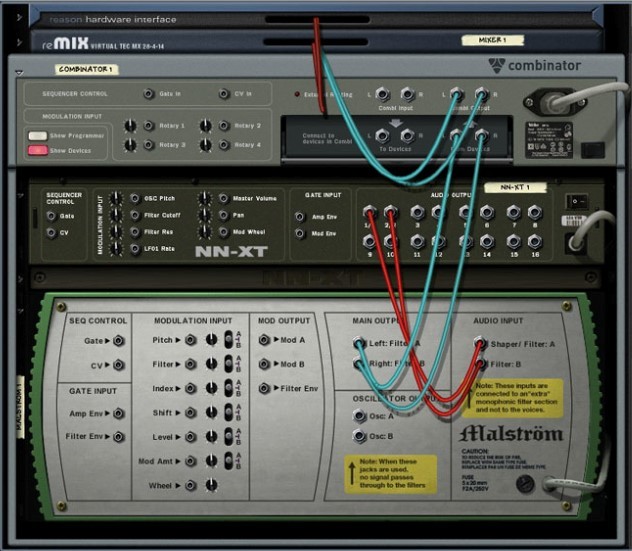Screen dimensions: 632x551
Task: Click the Malström Seq Control Gate jack
Action: point(118,341)
